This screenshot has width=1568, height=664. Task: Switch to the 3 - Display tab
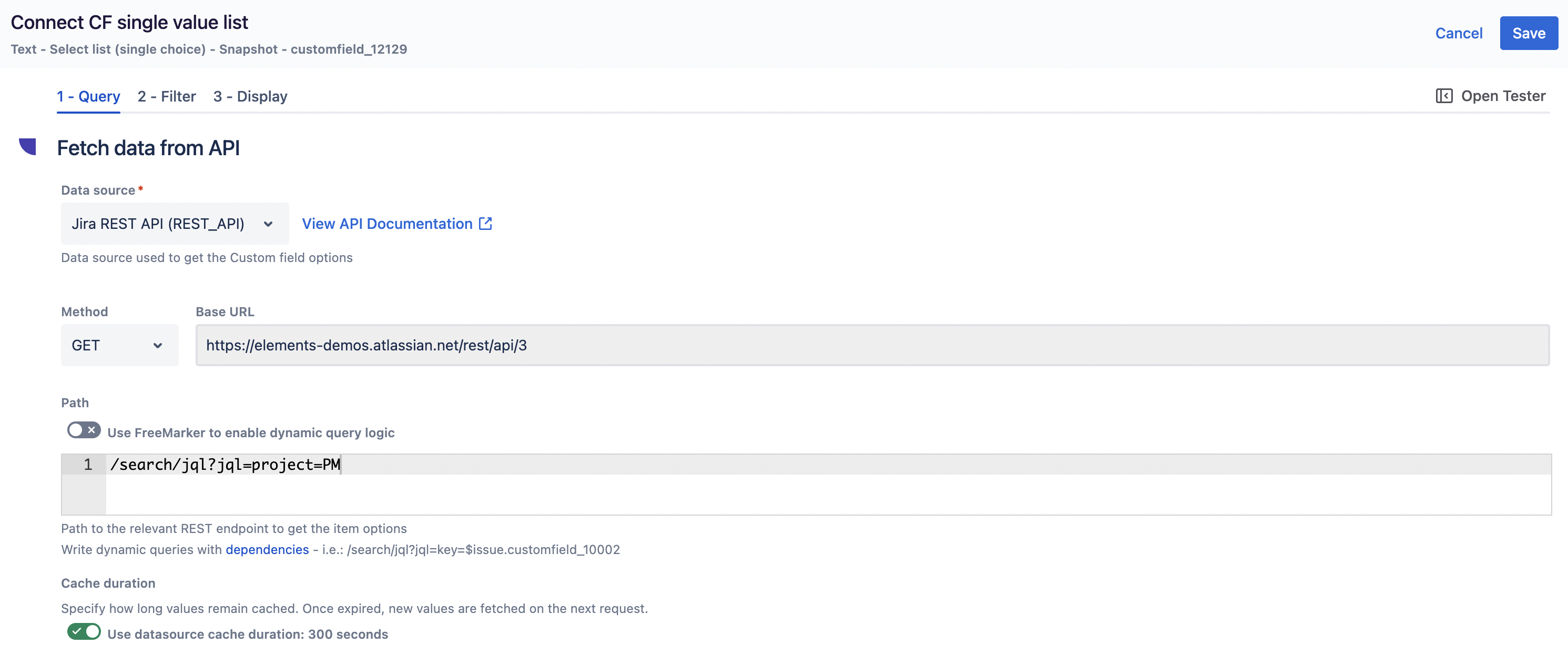[x=250, y=96]
